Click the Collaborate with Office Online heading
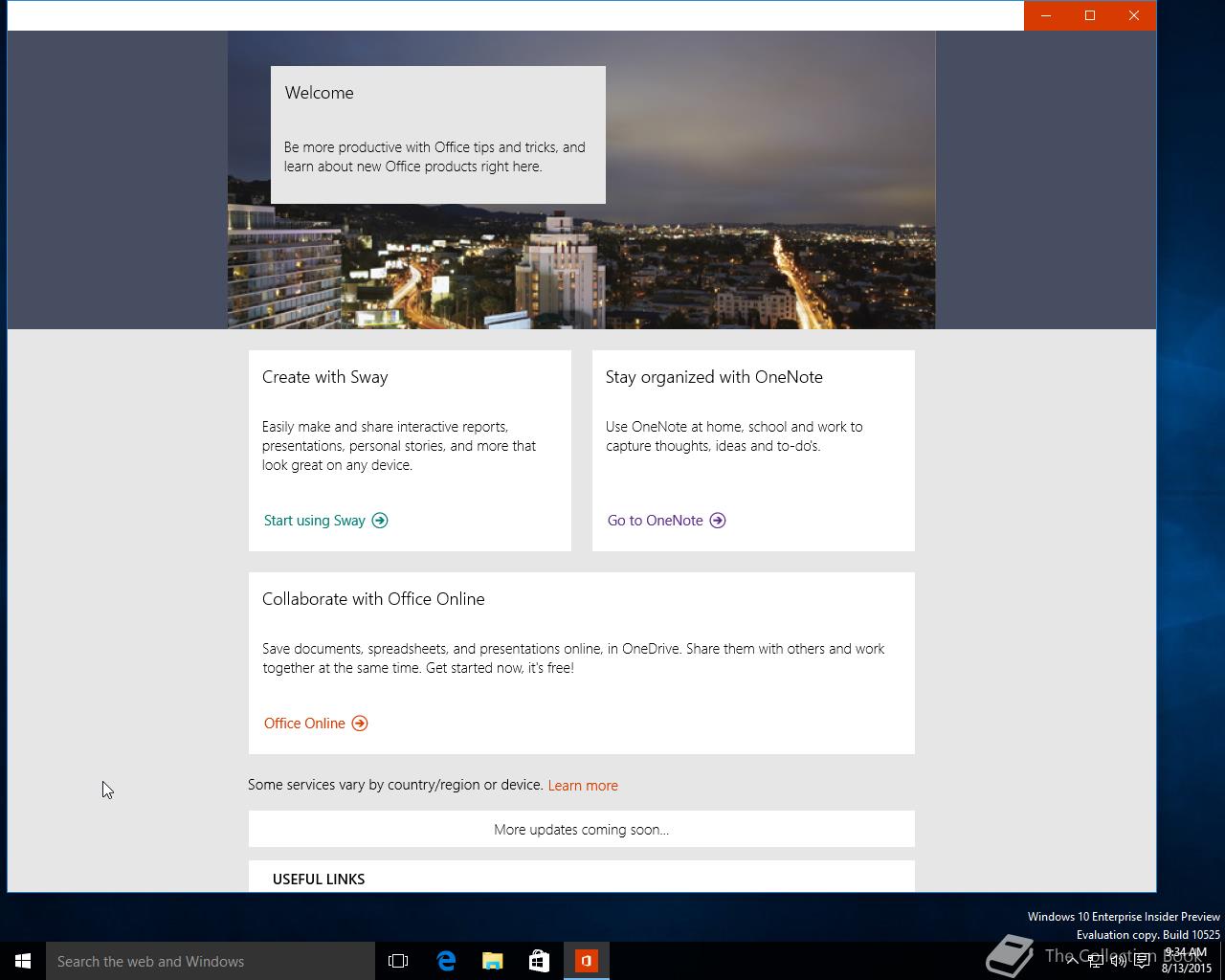1225x980 pixels. [373, 599]
